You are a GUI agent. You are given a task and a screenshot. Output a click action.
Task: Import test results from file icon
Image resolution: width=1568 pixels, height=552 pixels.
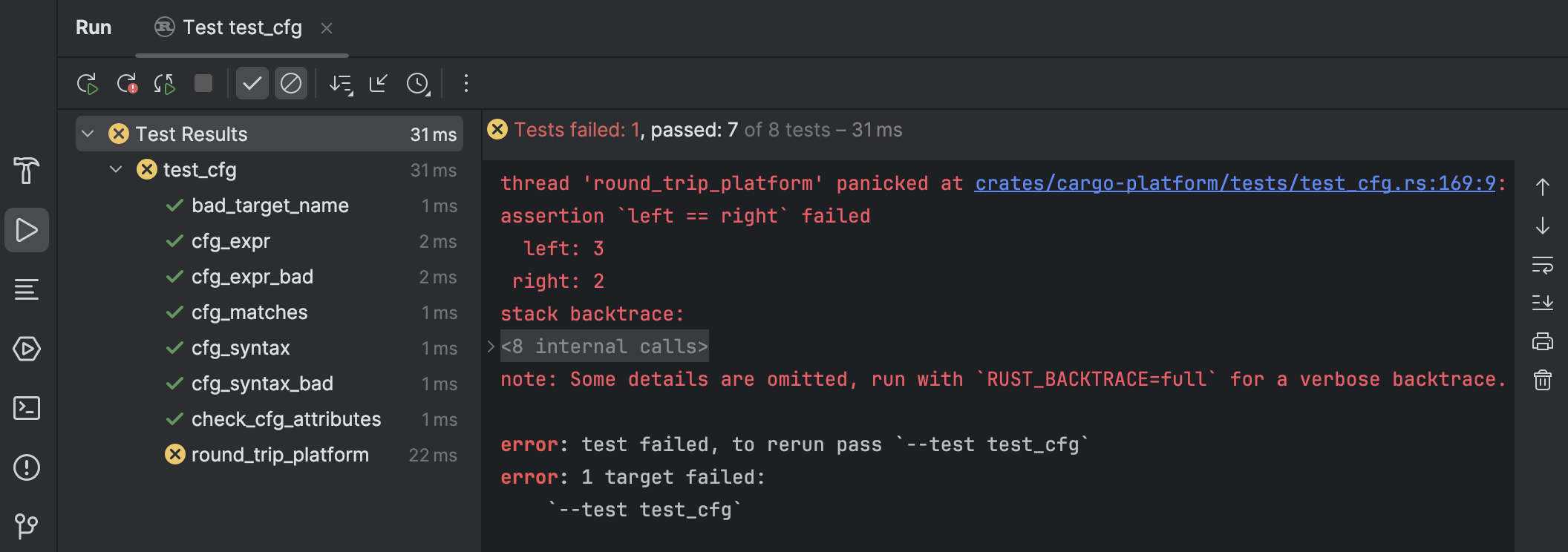379,84
